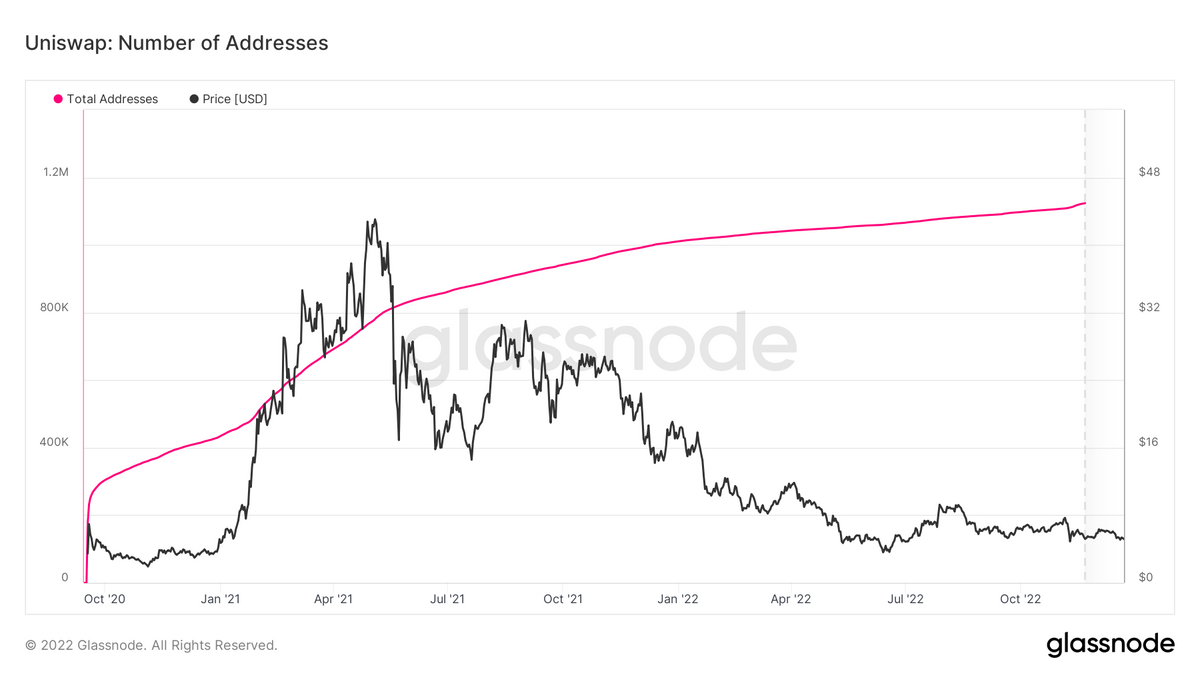Click the chart title 'Uniswap: Number of Addresses'
This screenshot has width=1200, height=675.
click(x=176, y=43)
